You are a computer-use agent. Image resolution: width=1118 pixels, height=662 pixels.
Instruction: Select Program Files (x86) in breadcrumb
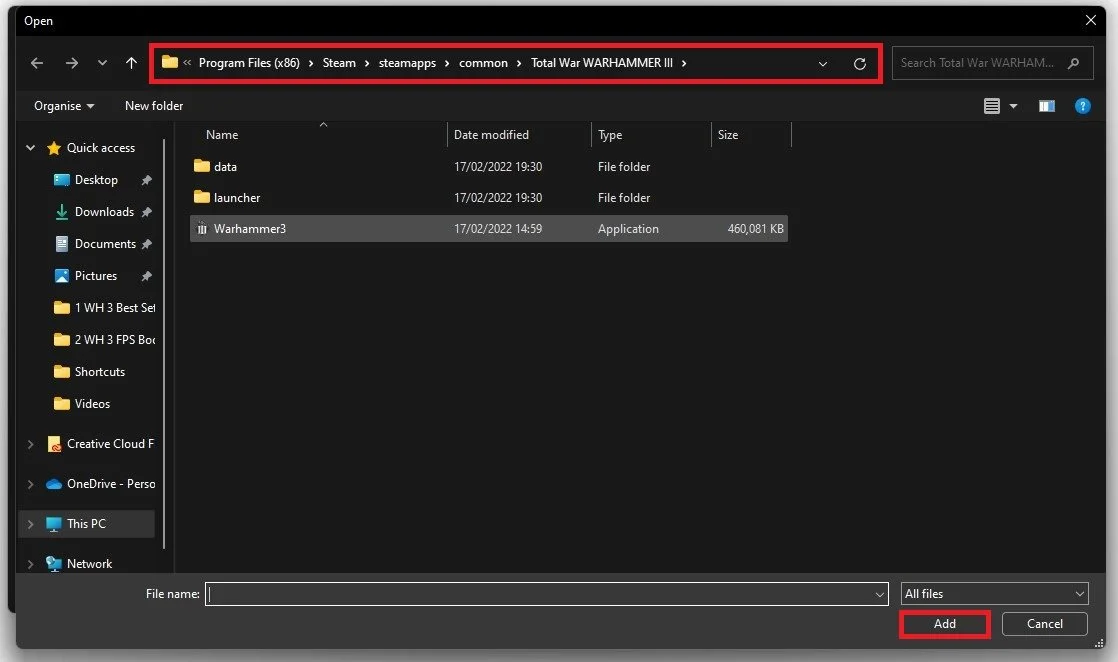pos(249,63)
